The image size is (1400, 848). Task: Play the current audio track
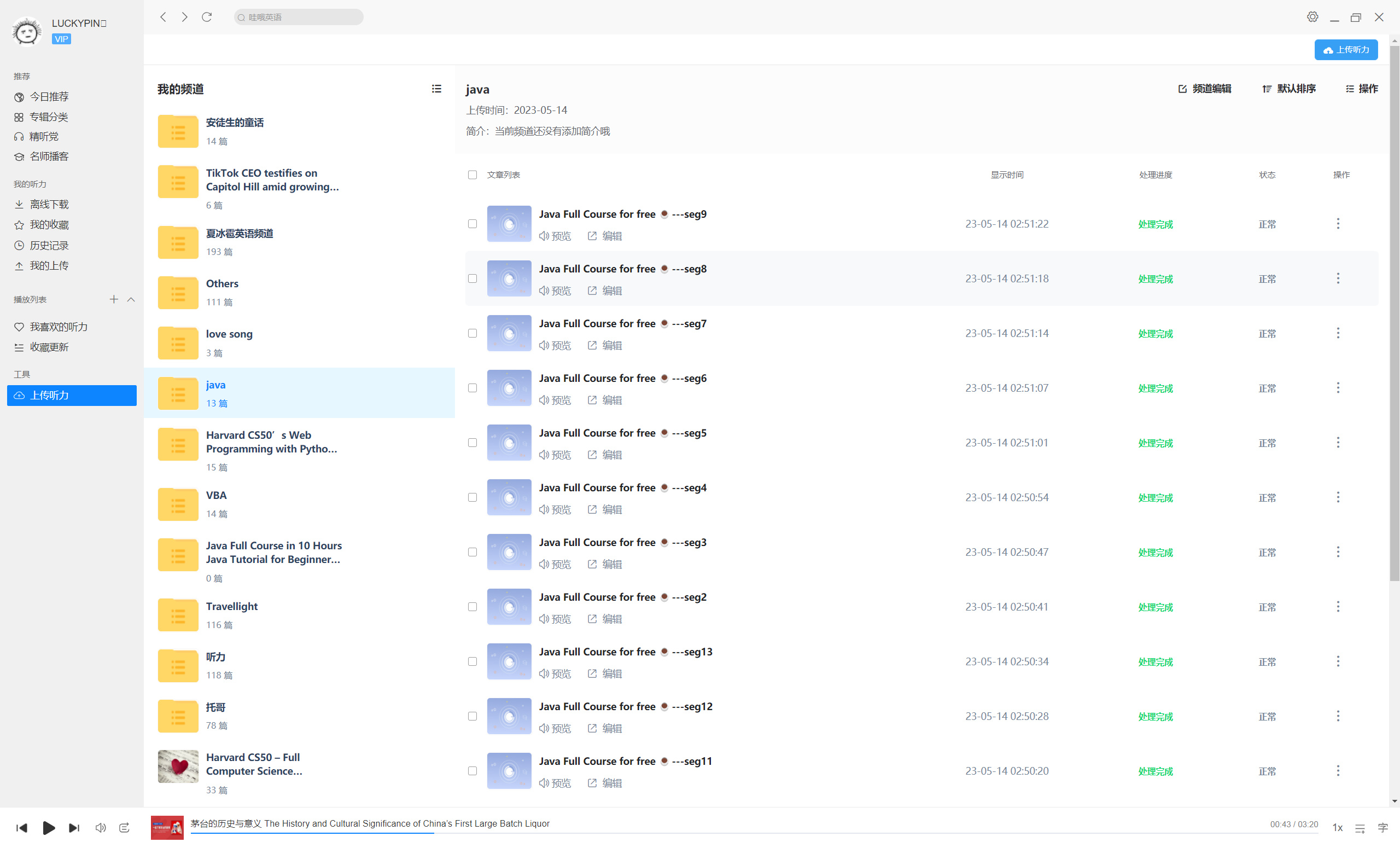(49, 828)
